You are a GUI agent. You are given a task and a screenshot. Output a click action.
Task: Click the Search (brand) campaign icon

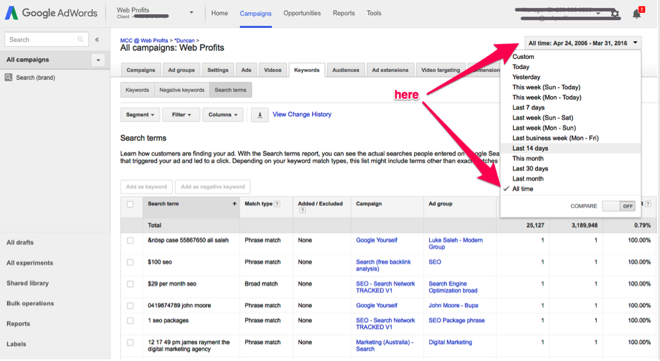point(8,77)
